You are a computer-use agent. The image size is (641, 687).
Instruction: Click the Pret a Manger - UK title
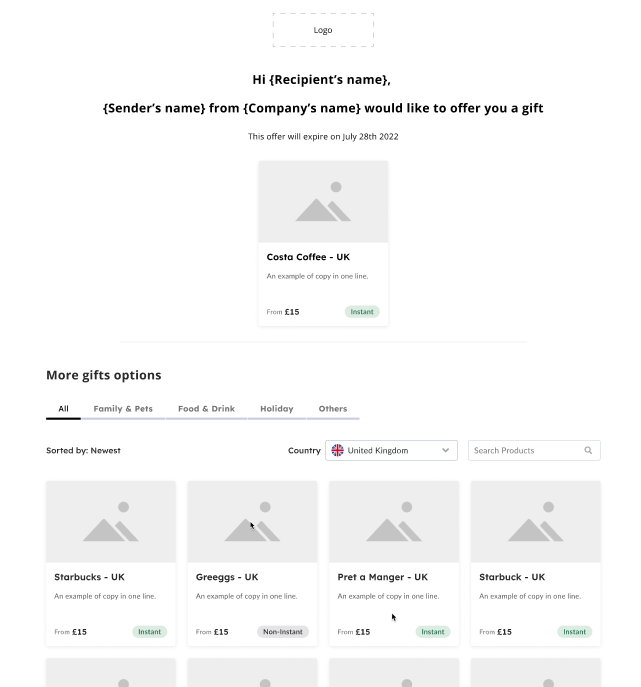pos(382,577)
